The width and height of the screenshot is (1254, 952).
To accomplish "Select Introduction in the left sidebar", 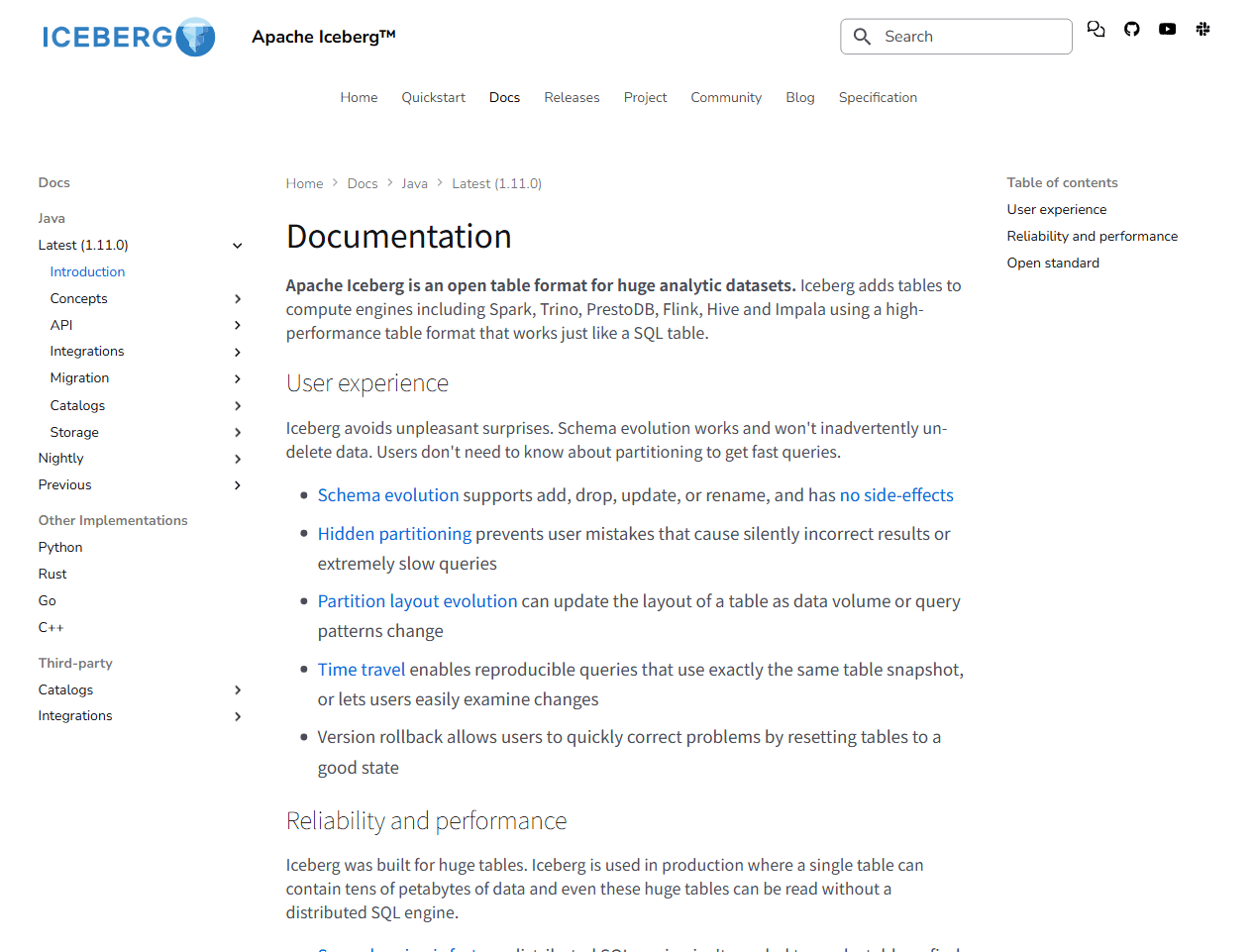I will [87, 271].
